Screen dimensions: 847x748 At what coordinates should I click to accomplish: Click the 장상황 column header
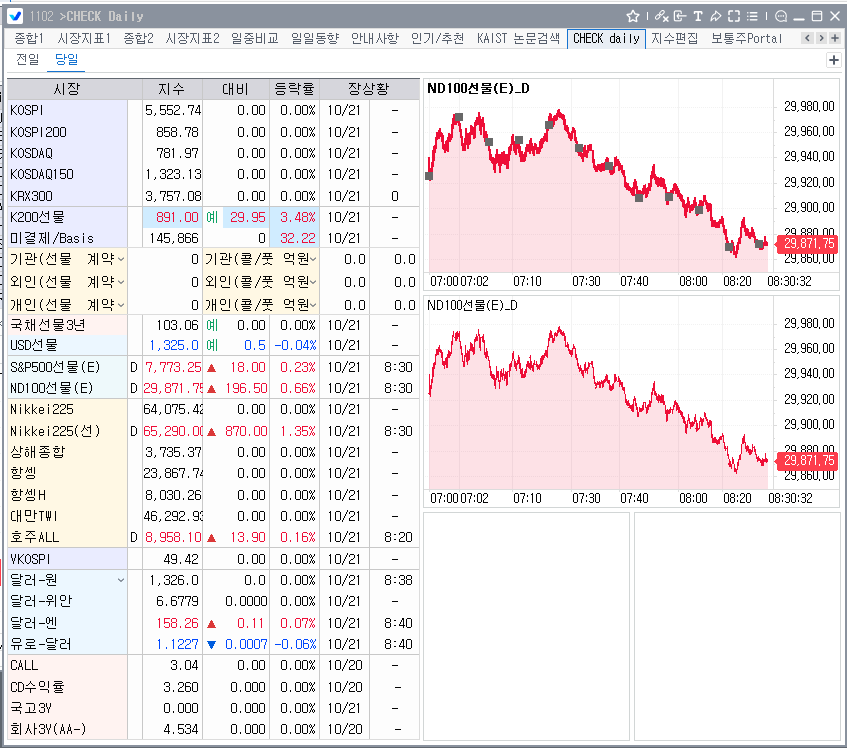click(x=369, y=89)
